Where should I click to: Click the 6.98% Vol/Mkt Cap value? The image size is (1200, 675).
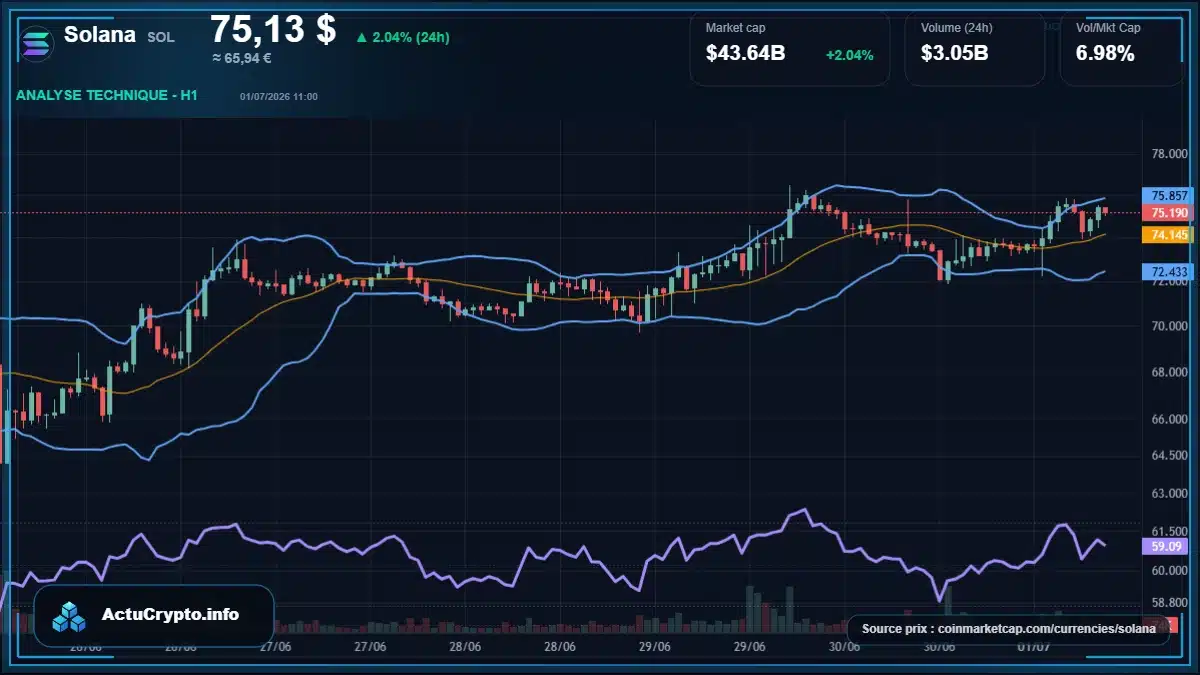1105,54
